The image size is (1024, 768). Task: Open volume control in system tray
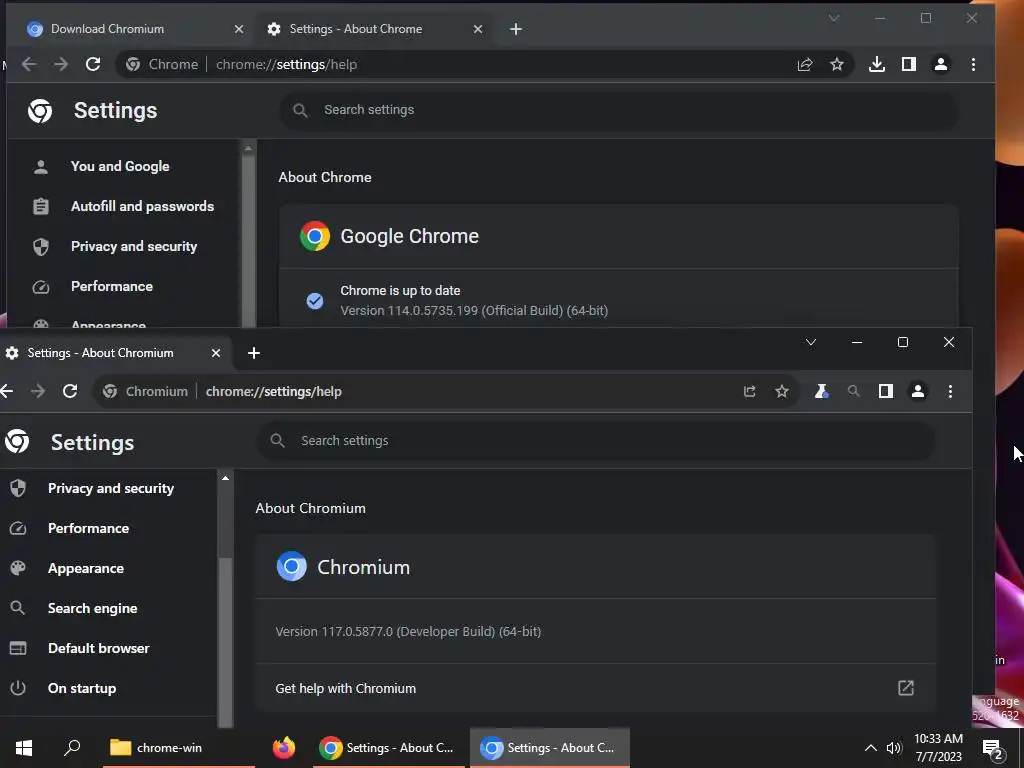tap(893, 748)
